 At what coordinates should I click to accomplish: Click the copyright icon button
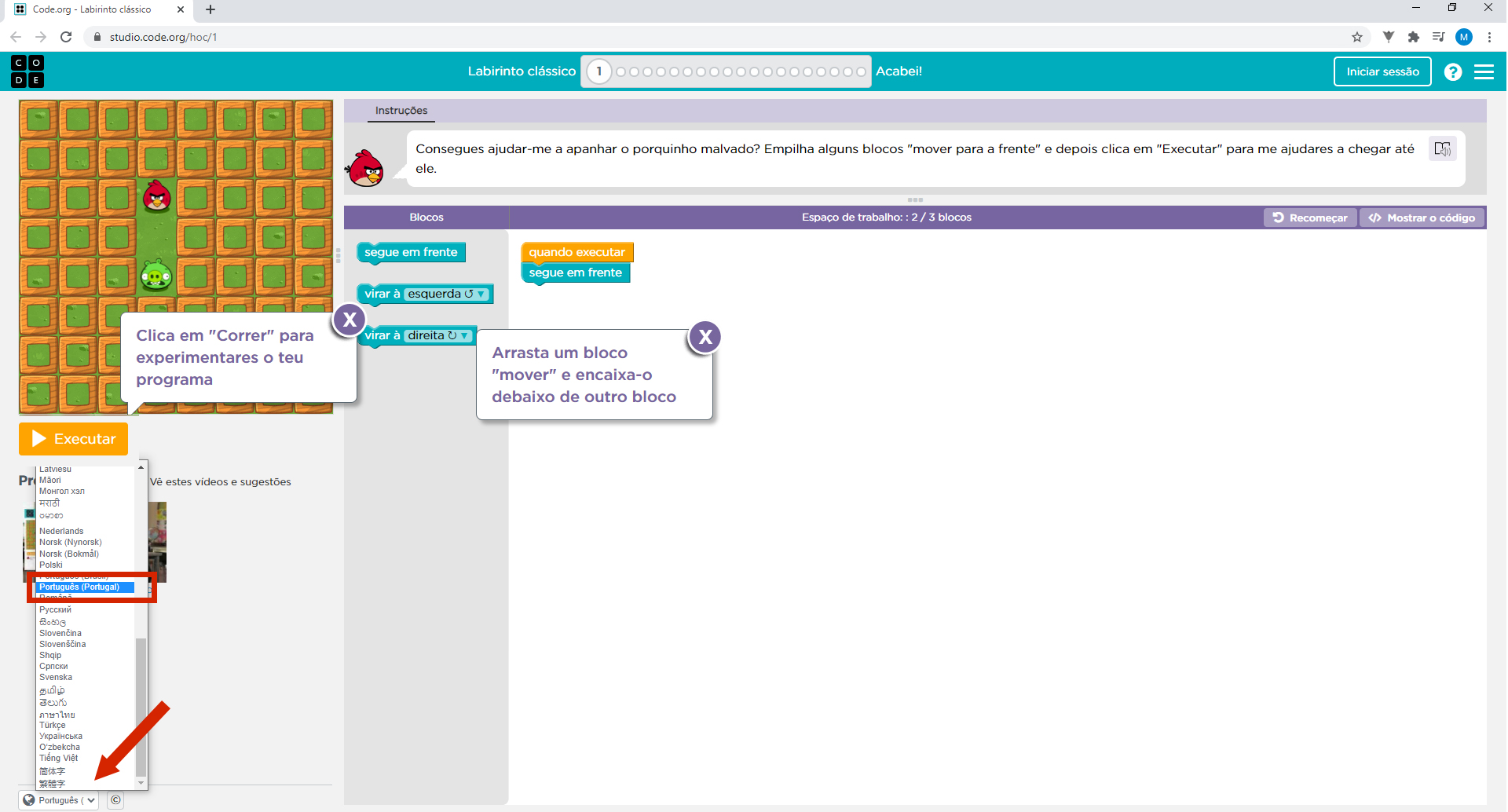tap(115, 800)
